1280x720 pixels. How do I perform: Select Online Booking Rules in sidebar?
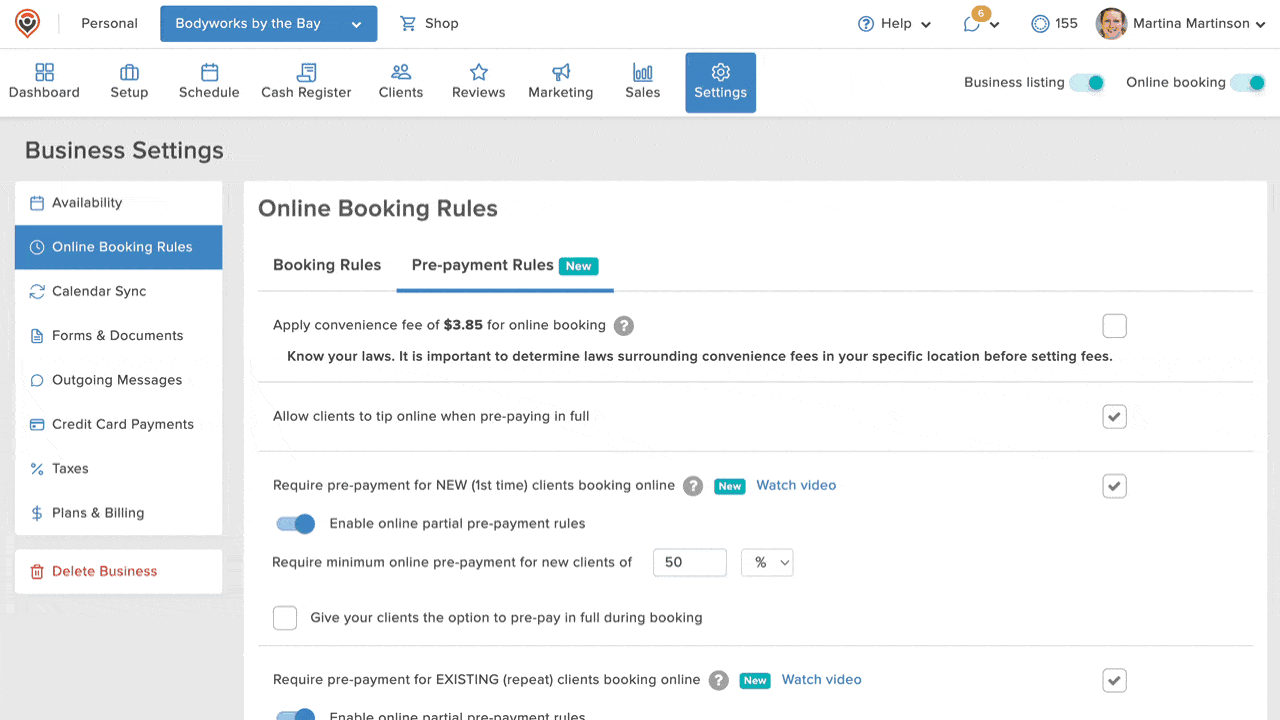click(119, 247)
